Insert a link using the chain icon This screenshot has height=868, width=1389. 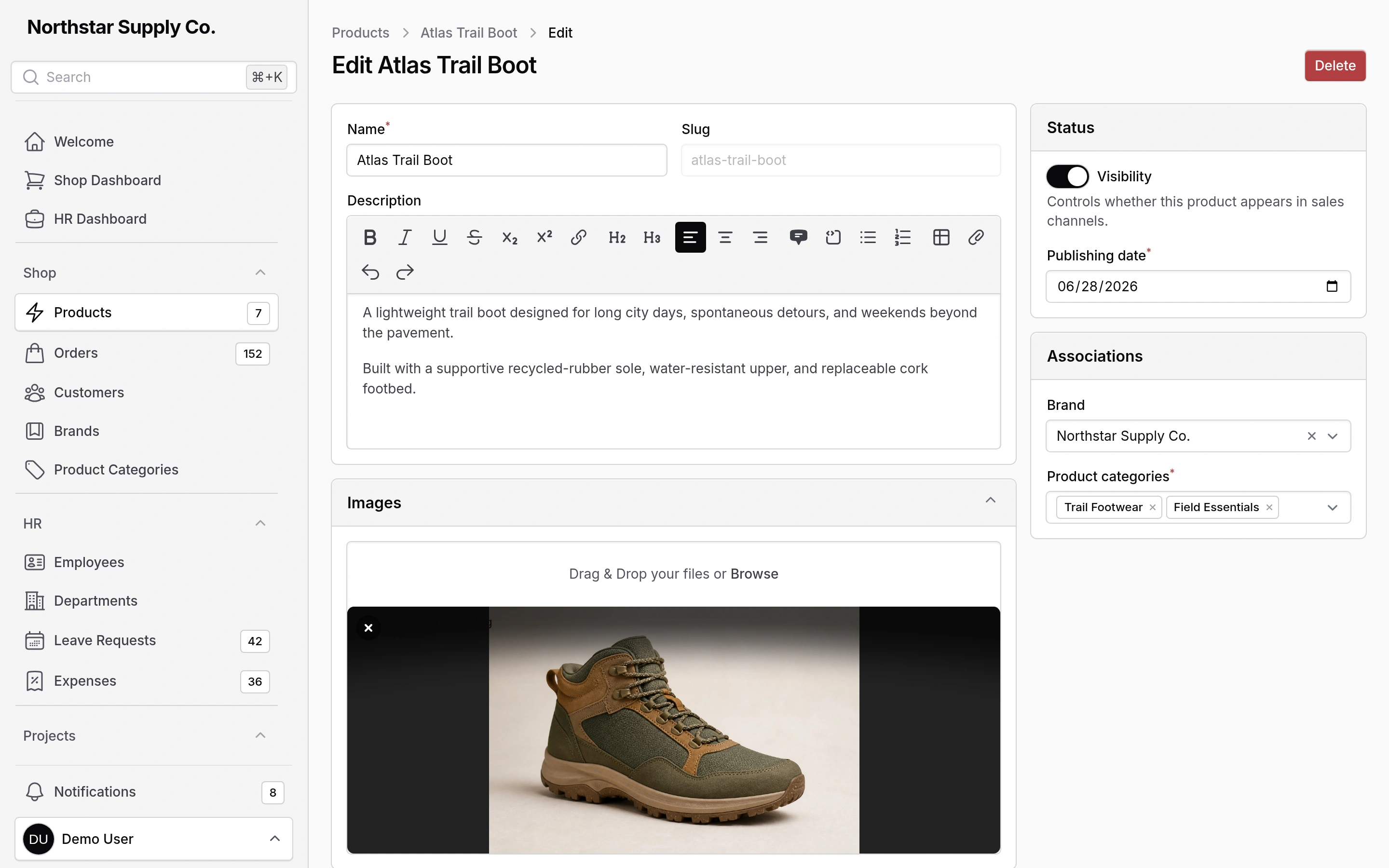pos(579,237)
